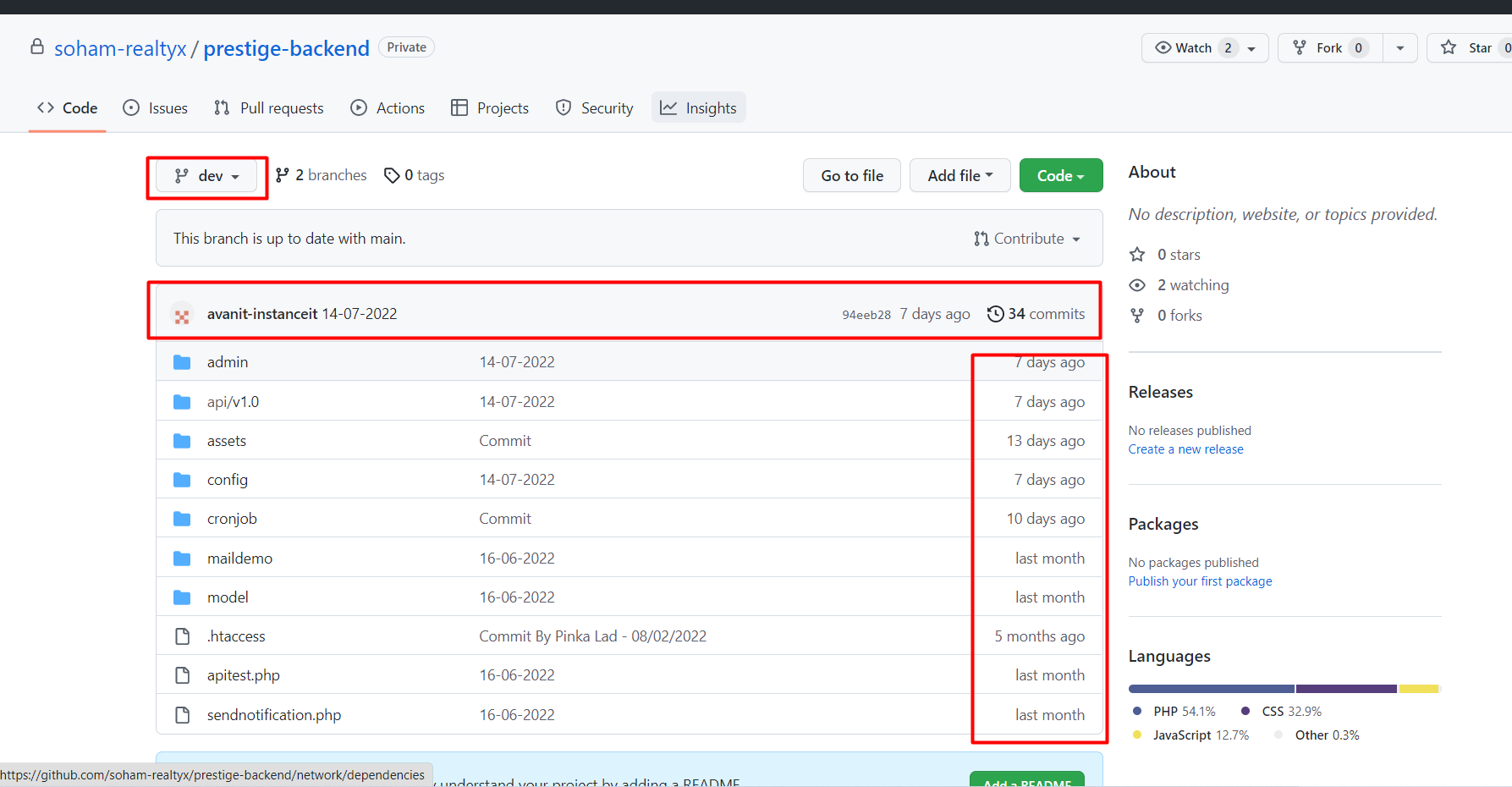Open avanit-instanceit author link
This screenshot has height=787, width=1512.
pos(262,314)
